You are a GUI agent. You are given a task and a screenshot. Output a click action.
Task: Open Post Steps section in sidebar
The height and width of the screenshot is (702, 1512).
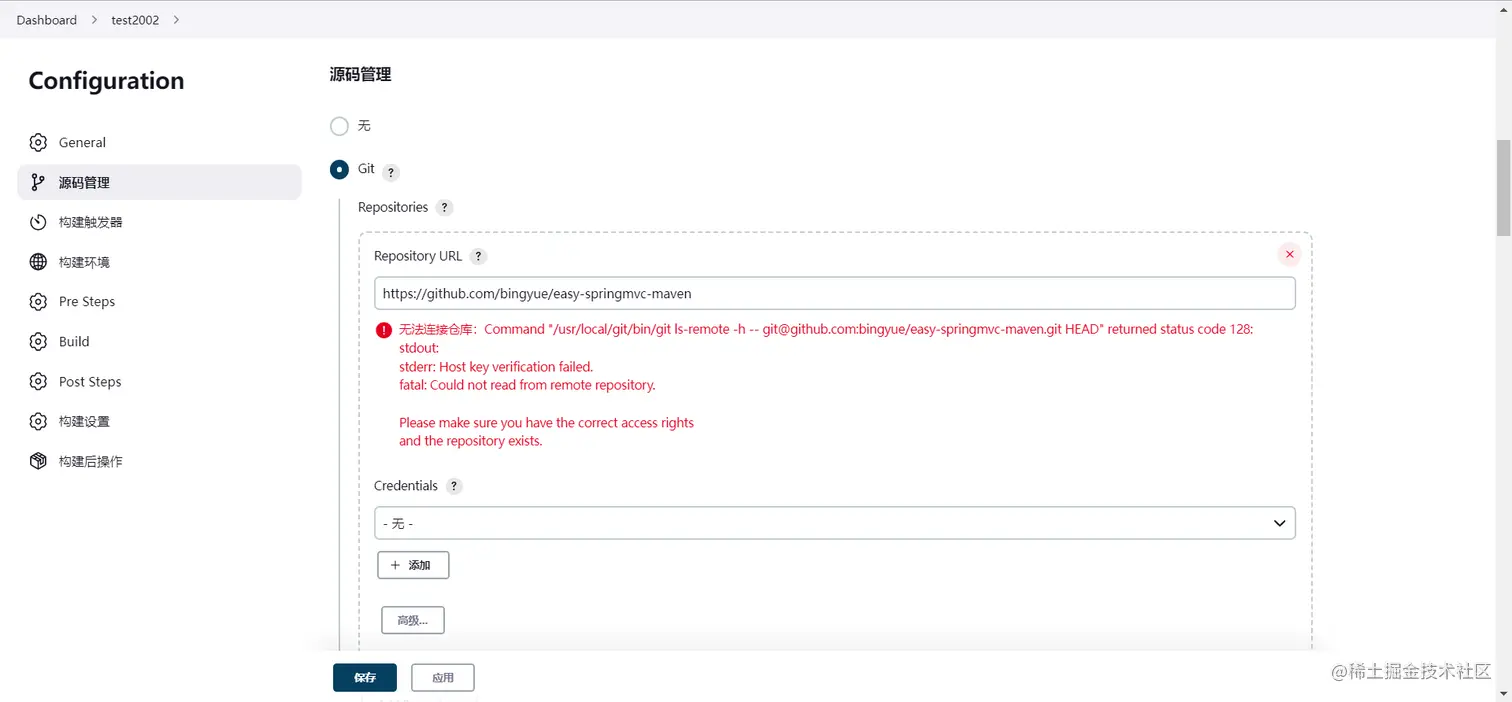tap(90, 382)
